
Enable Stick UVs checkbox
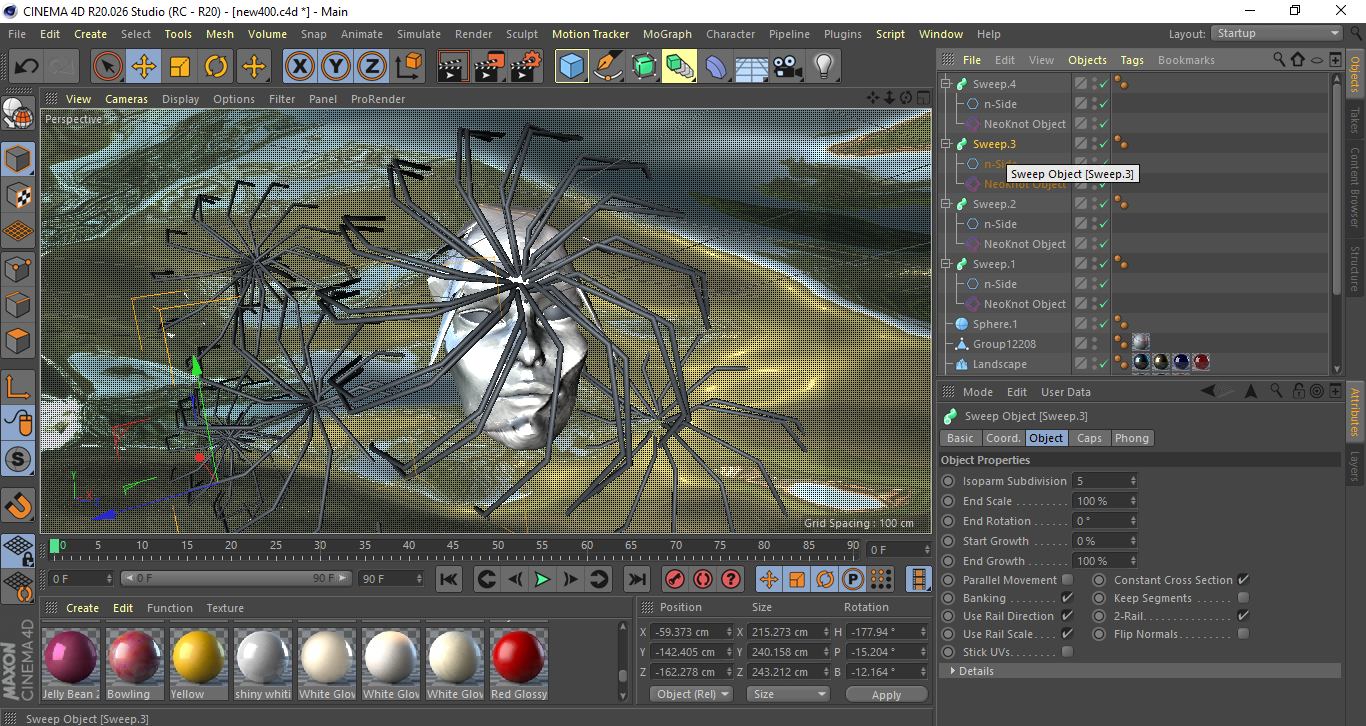coord(1067,652)
